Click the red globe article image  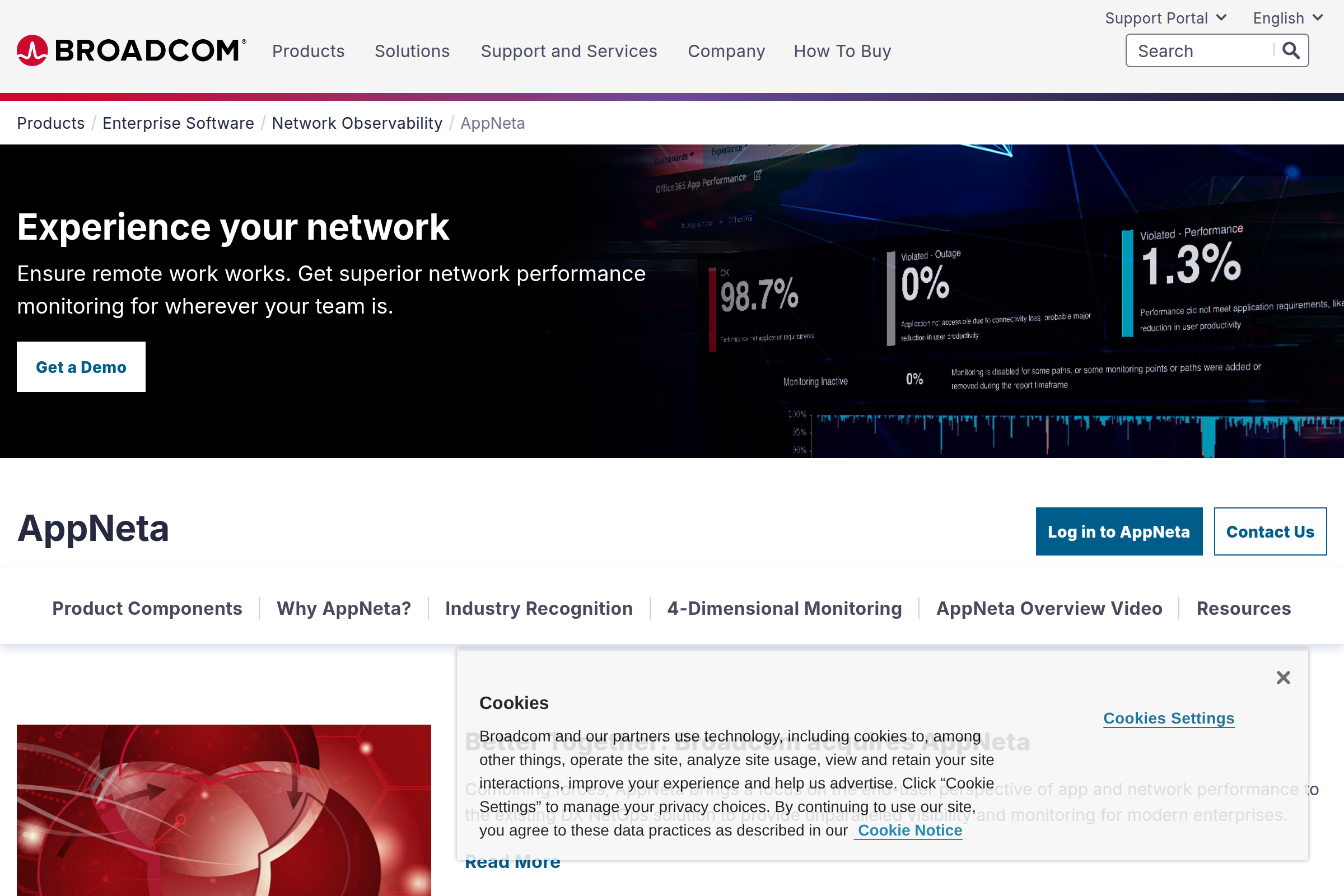click(224, 810)
